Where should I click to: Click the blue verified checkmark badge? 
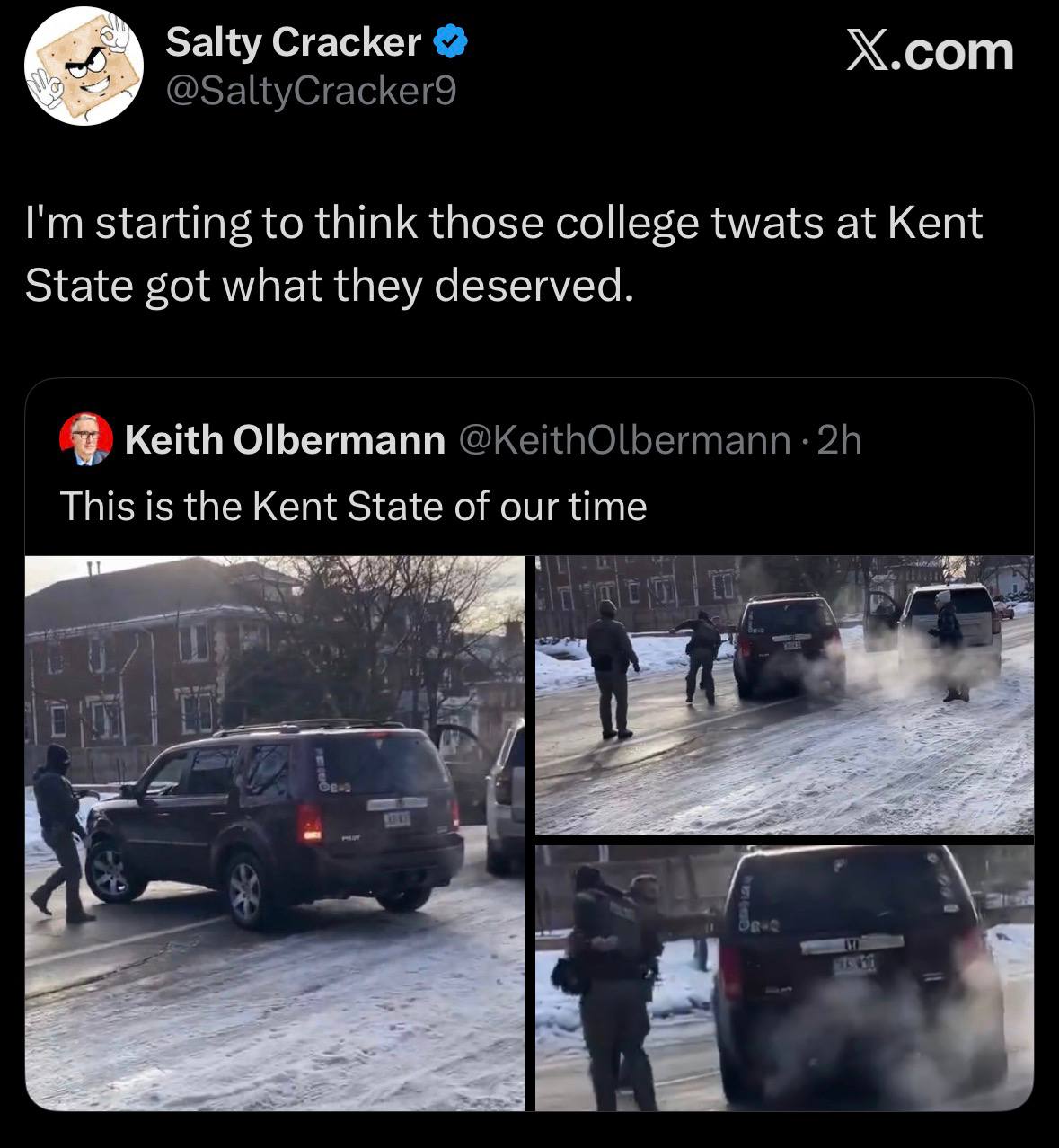[450, 42]
